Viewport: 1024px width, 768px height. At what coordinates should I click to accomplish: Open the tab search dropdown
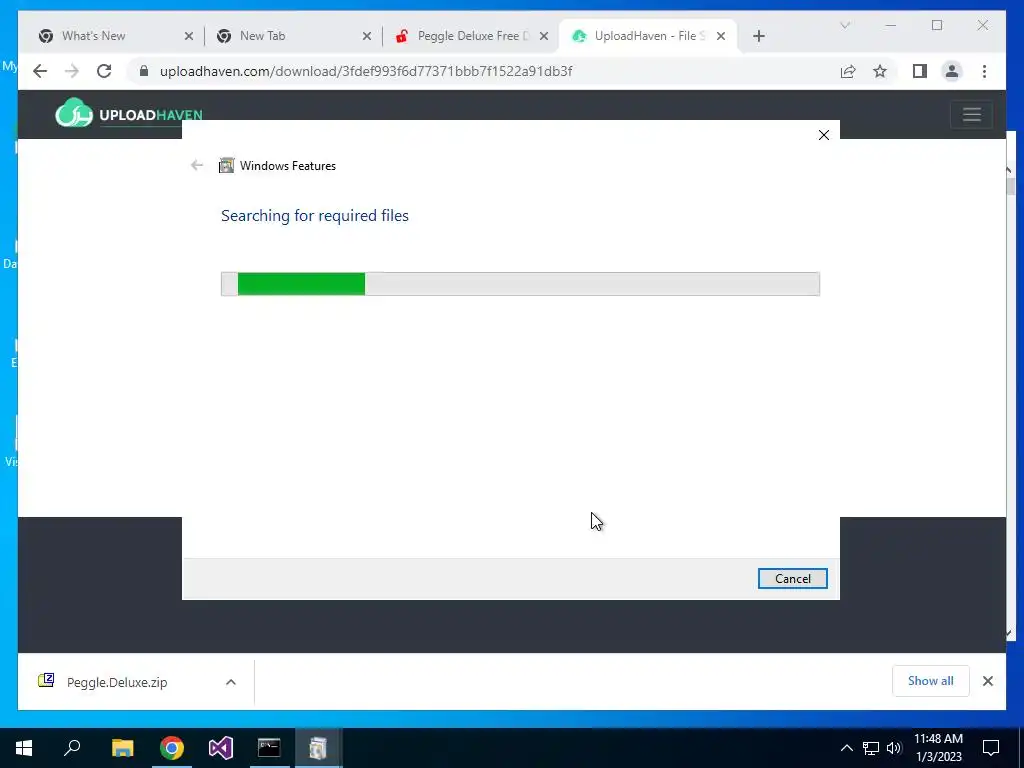click(x=844, y=25)
